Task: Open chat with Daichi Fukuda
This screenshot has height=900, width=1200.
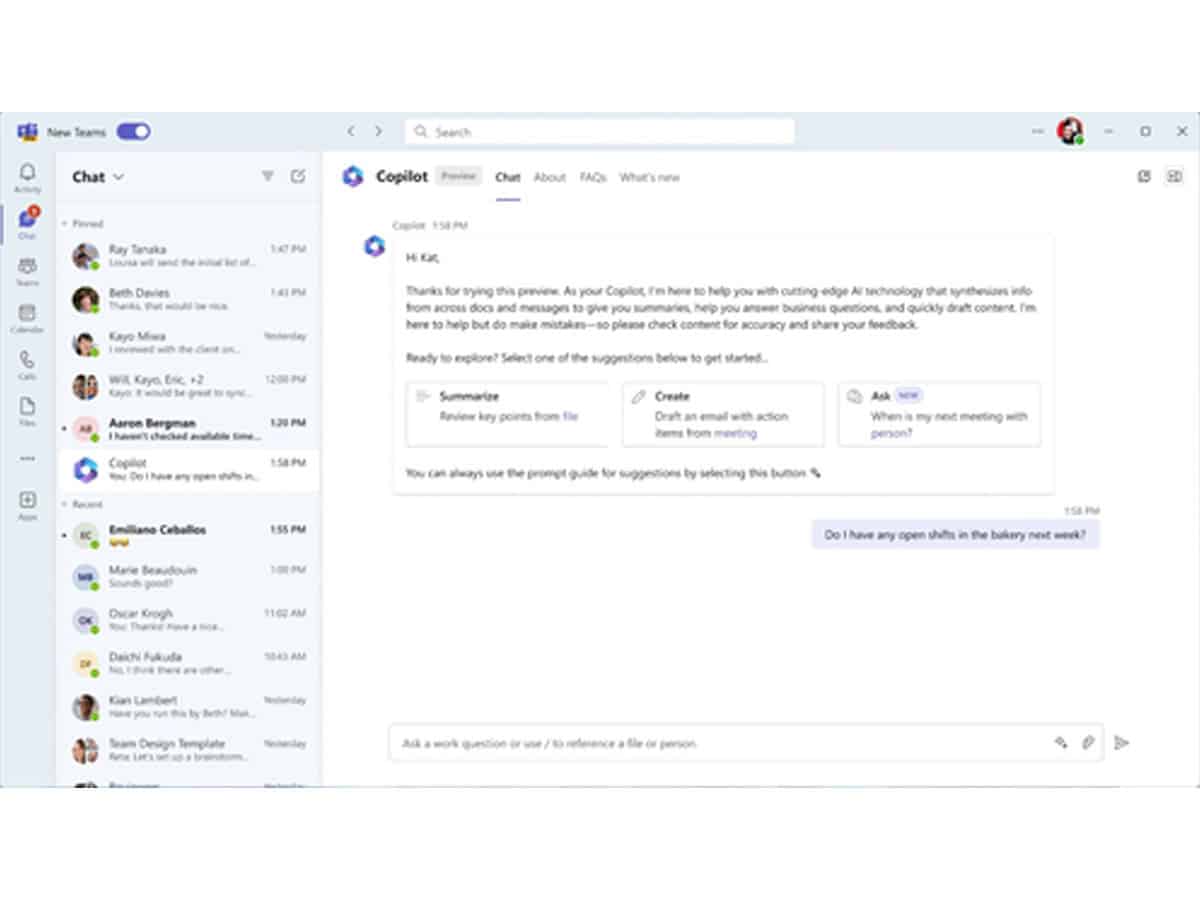Action: coord(189,664)
